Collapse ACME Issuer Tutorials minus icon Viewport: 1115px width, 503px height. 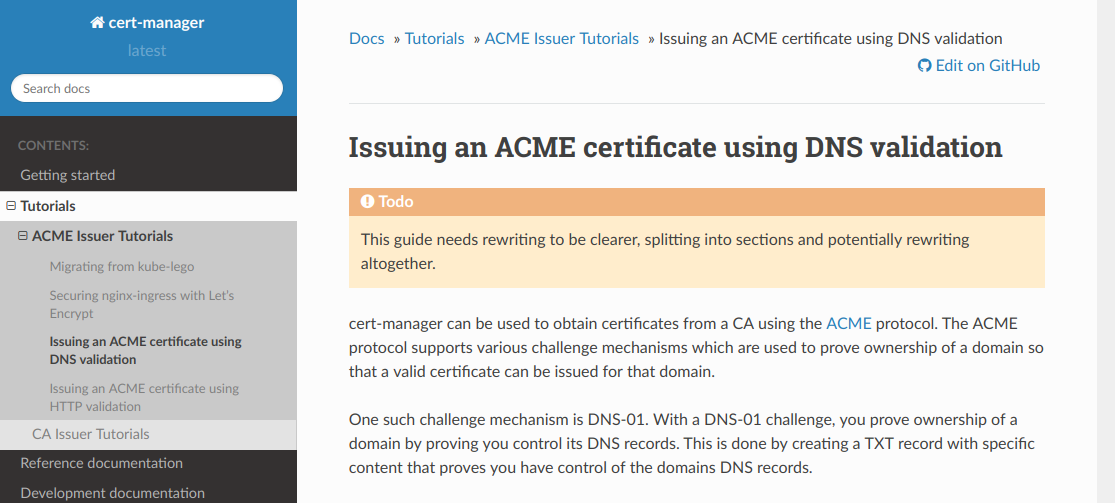point(23,235)
